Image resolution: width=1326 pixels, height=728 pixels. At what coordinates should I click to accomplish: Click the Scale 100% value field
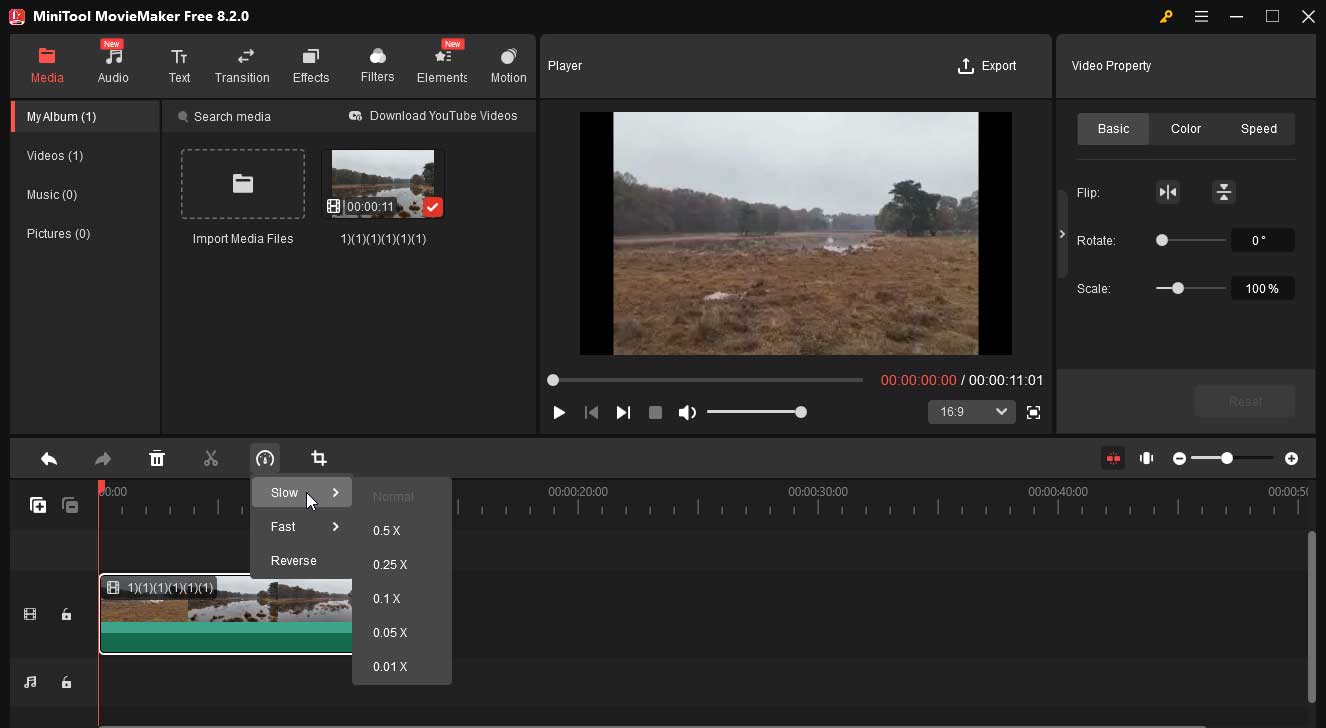(x=1262, y=288)
